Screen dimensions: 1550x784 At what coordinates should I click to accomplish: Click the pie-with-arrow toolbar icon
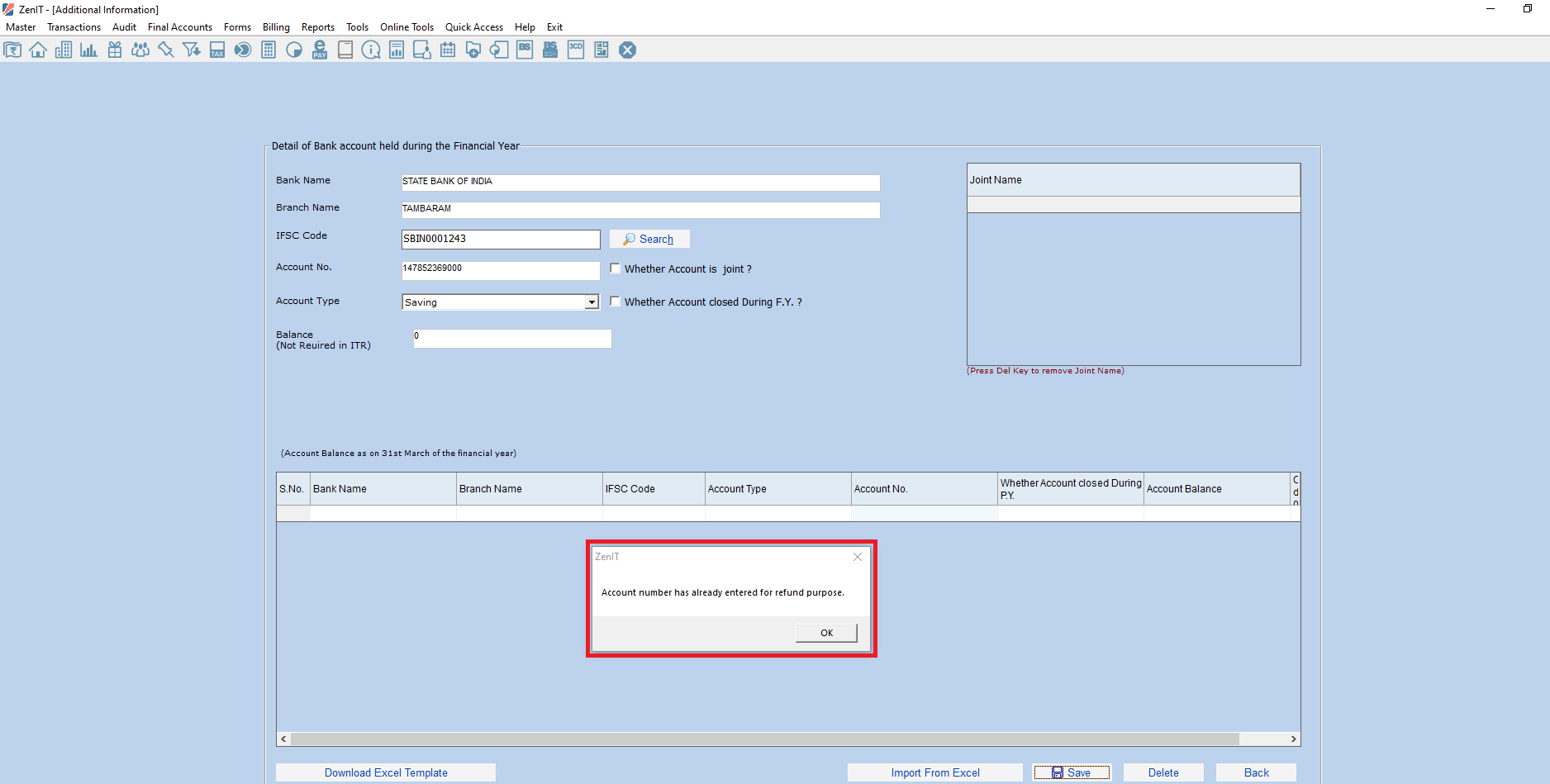(x=243, y=50)
